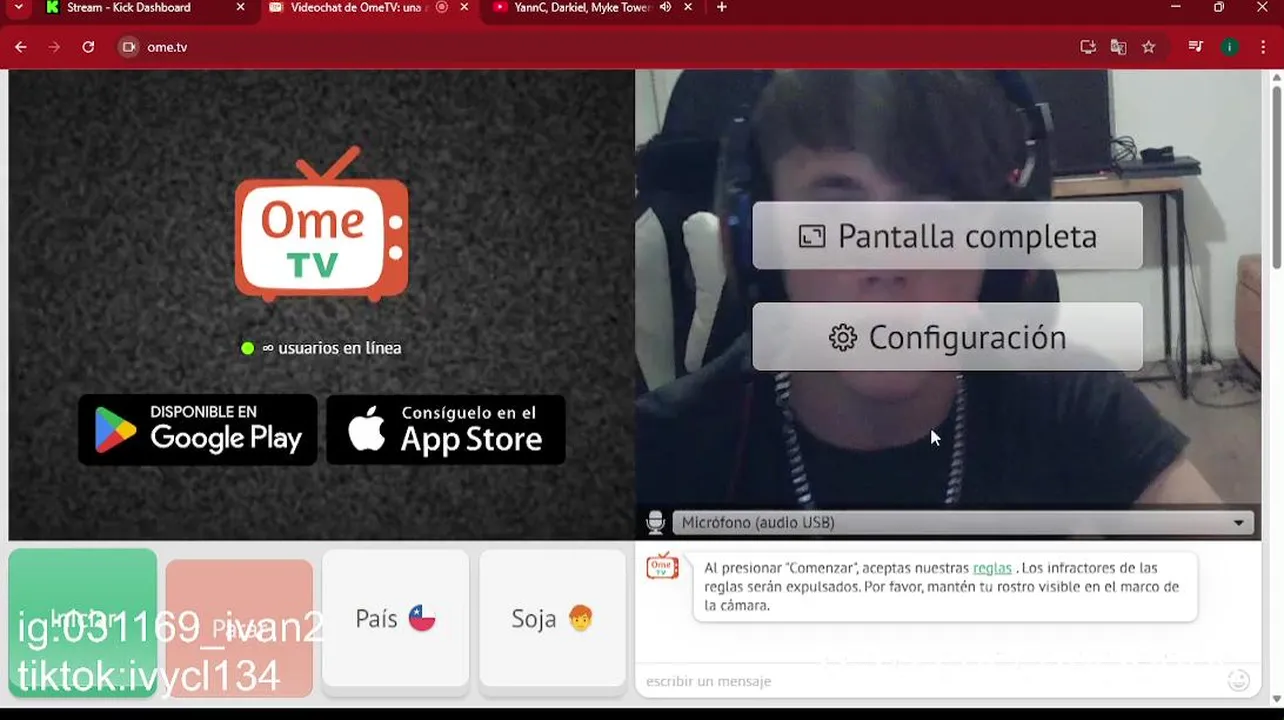Bookmark this page with the star icon

pyautogui.click(x=1149, y=47)
